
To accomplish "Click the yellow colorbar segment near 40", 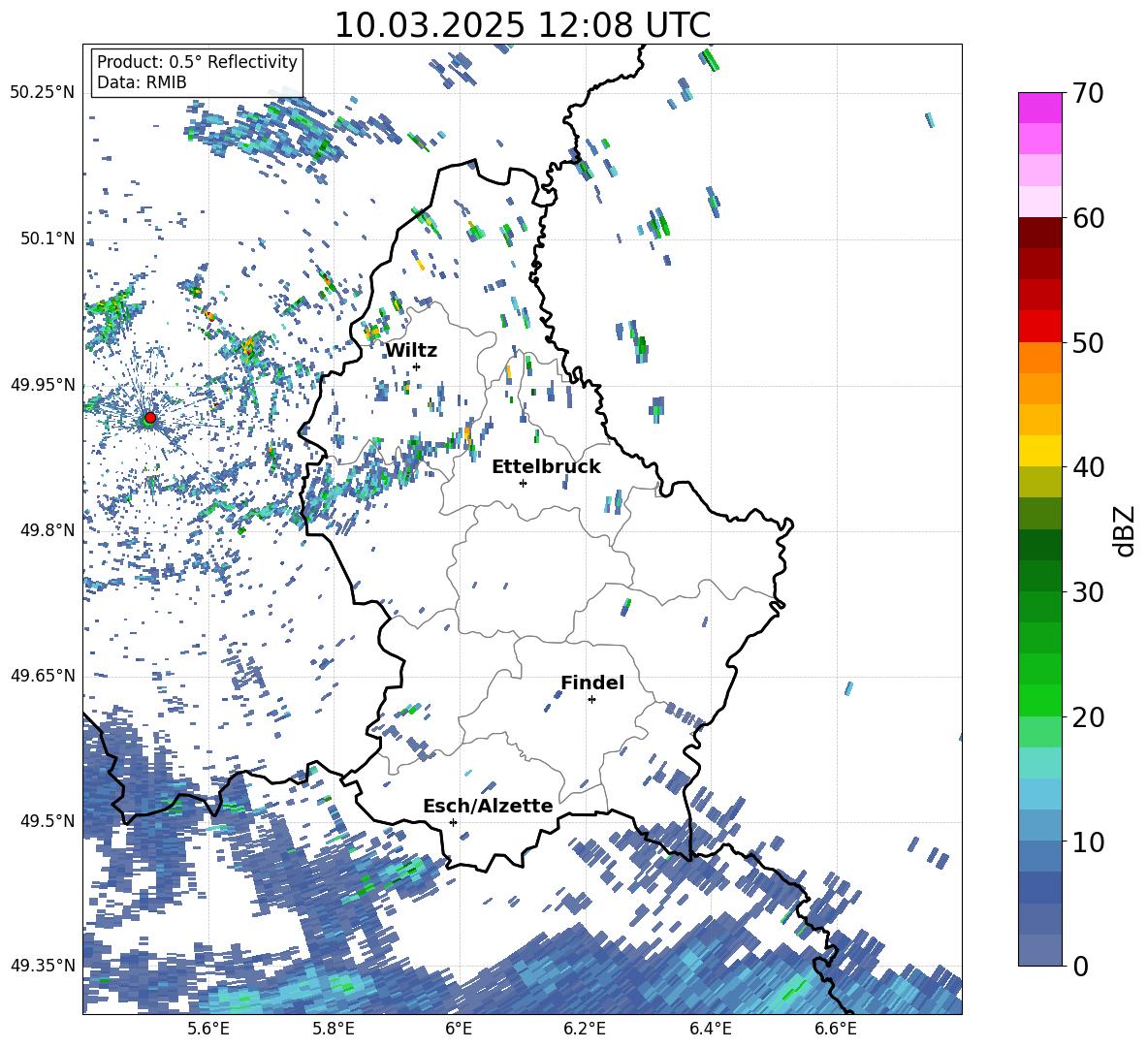I will tap(1039, 451).
